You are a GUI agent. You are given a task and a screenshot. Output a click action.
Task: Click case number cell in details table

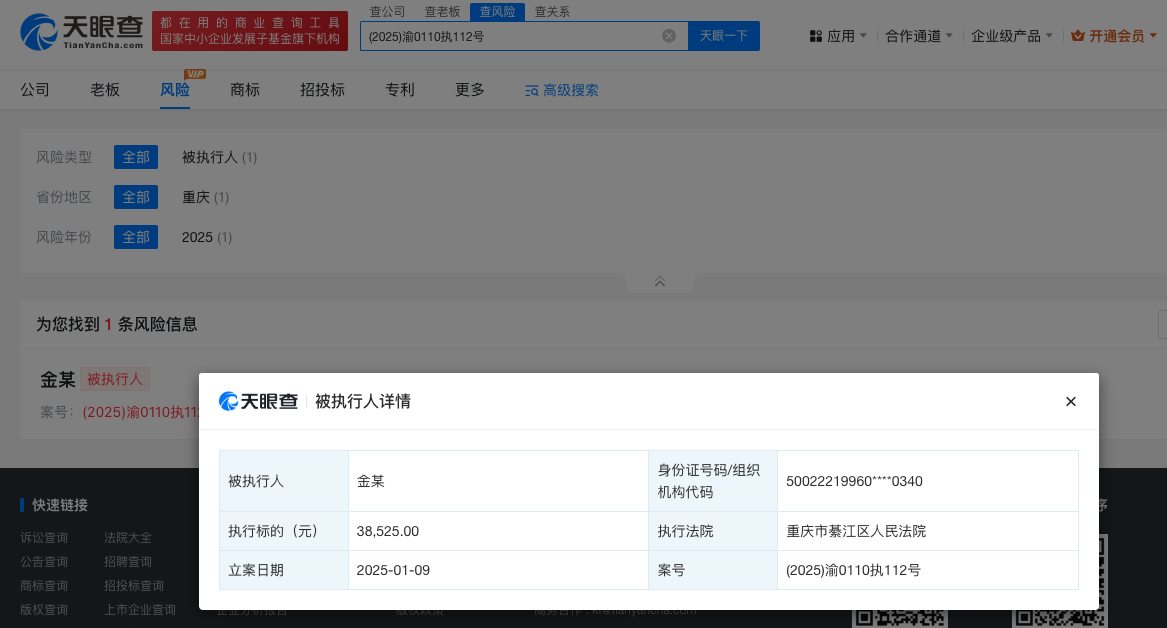coord(927,570)
